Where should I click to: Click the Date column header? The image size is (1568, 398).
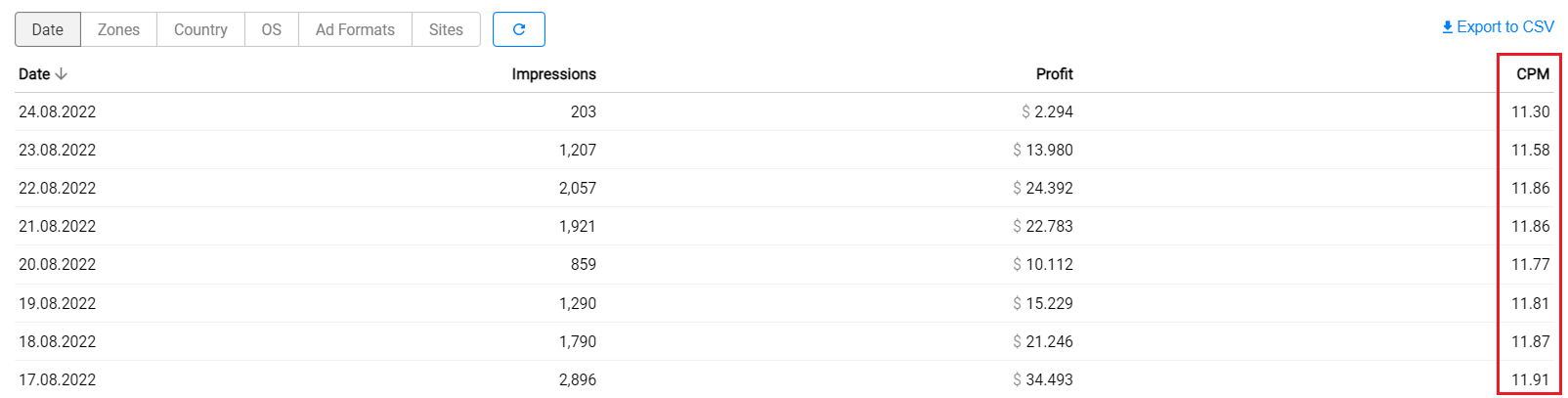pyautogui.click(x=34, y=74)
